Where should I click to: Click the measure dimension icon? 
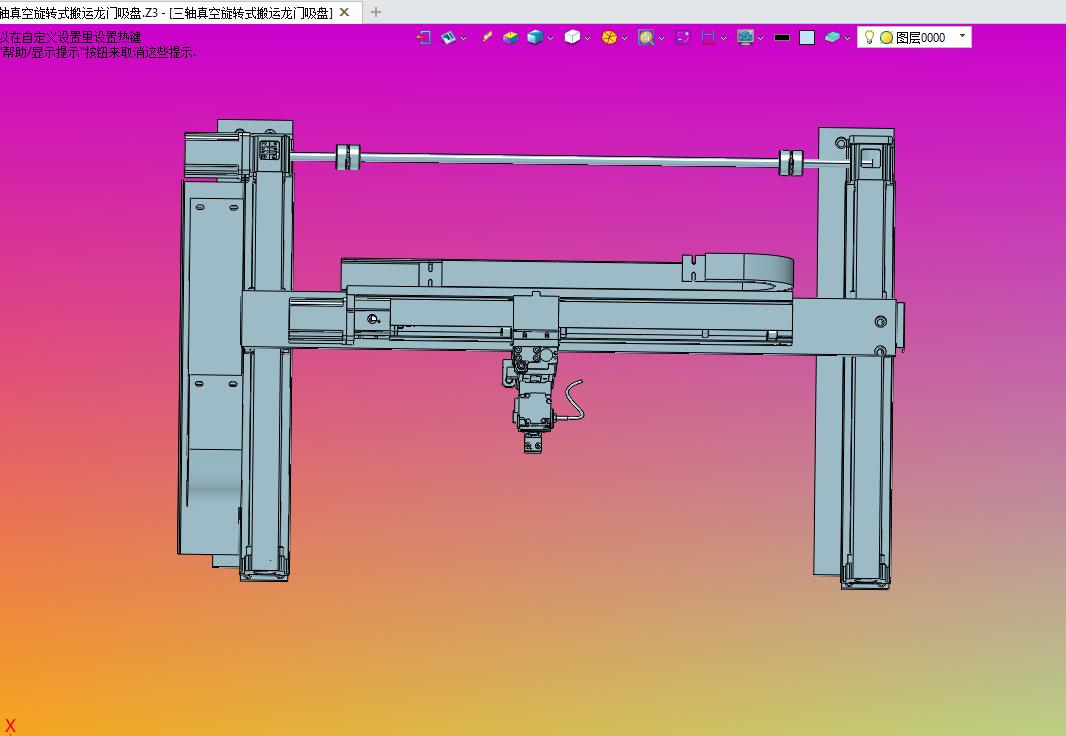click(708, 37)
